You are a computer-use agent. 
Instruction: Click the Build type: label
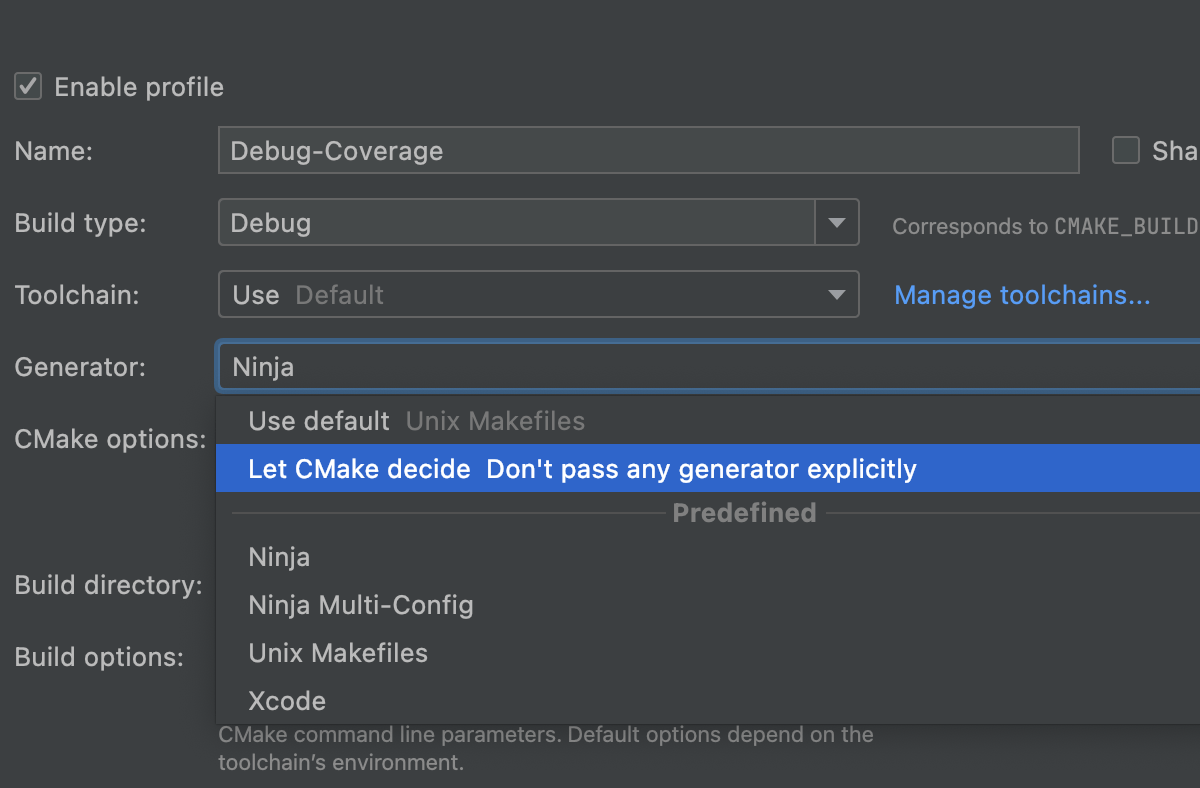coord(80,223)
